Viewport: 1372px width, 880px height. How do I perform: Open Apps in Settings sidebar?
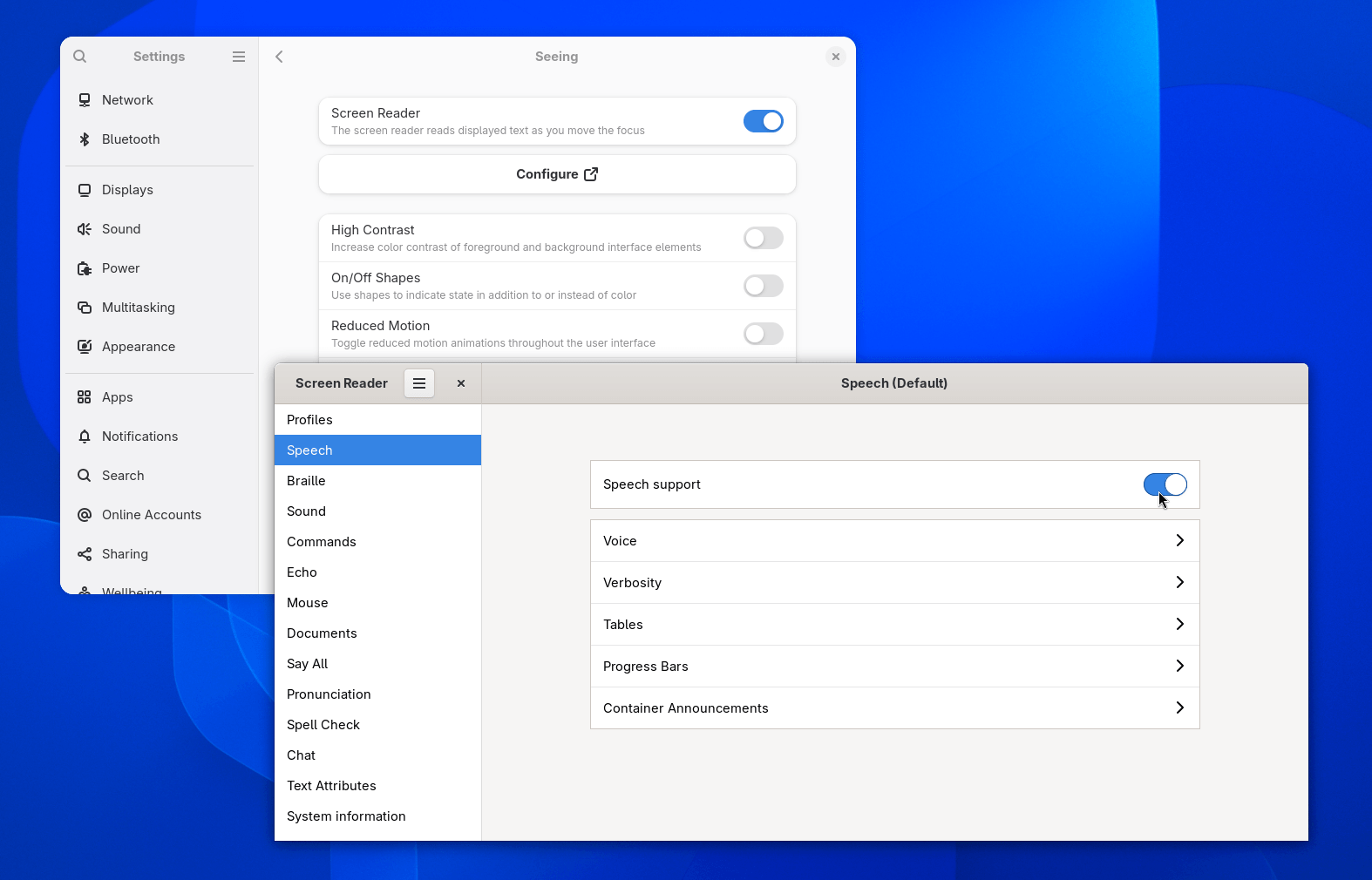click(160, 397)
